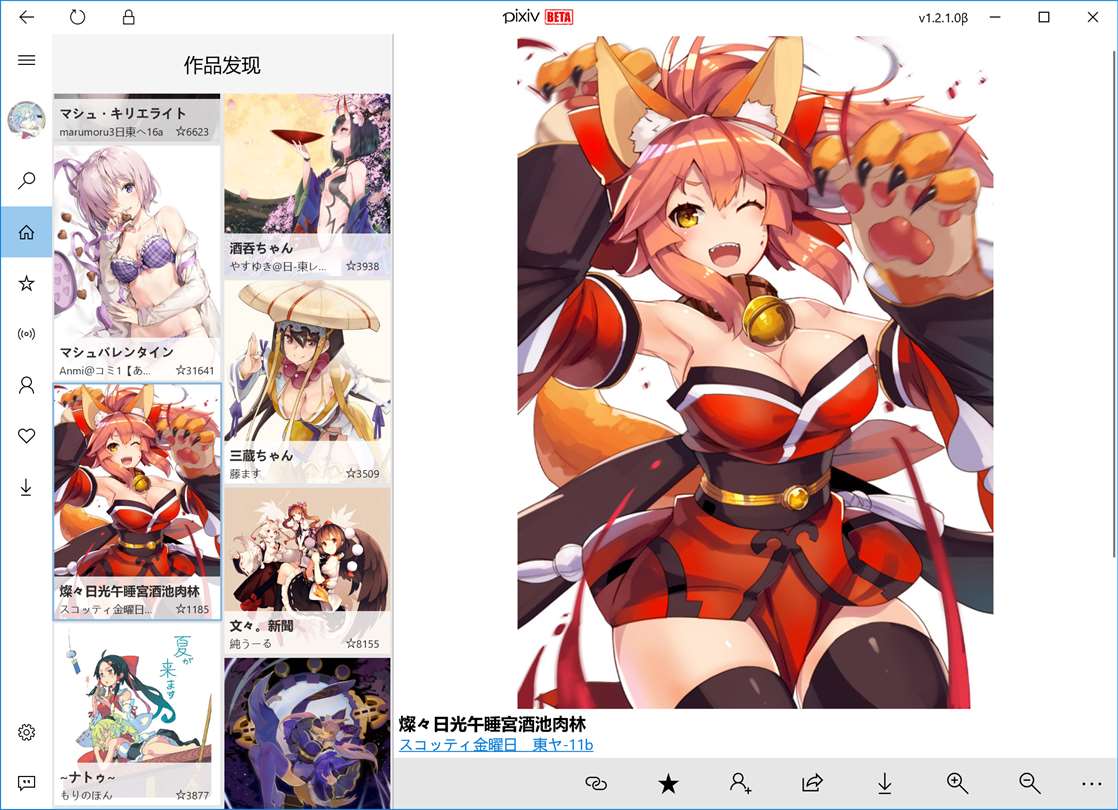Maximize the pixiv window
This screenshot has height=810, width=1118.
coord(1044,17)
